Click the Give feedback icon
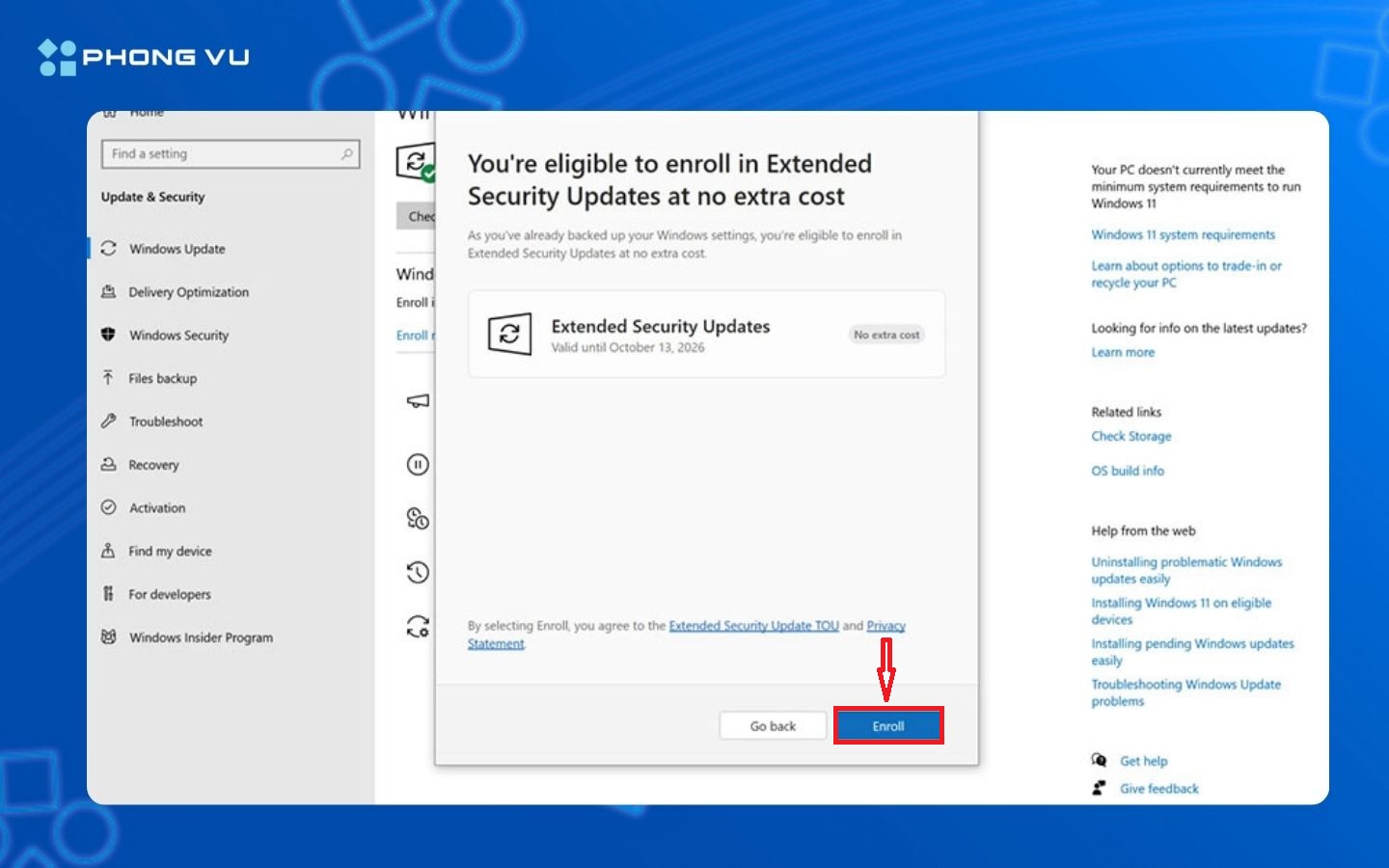The height and width of the screenshot is (868, 1389). point(1099,788)
